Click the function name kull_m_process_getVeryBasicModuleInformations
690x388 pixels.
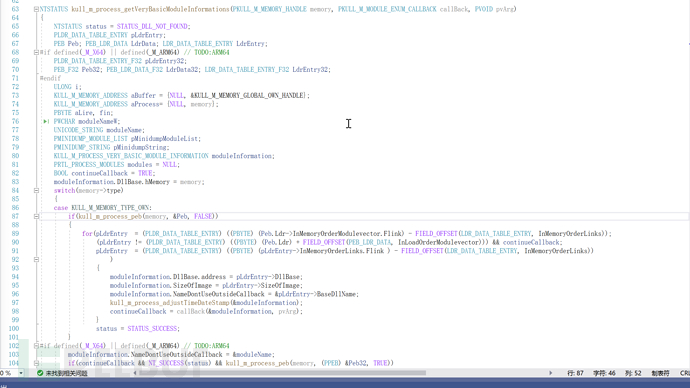(150, 9)
